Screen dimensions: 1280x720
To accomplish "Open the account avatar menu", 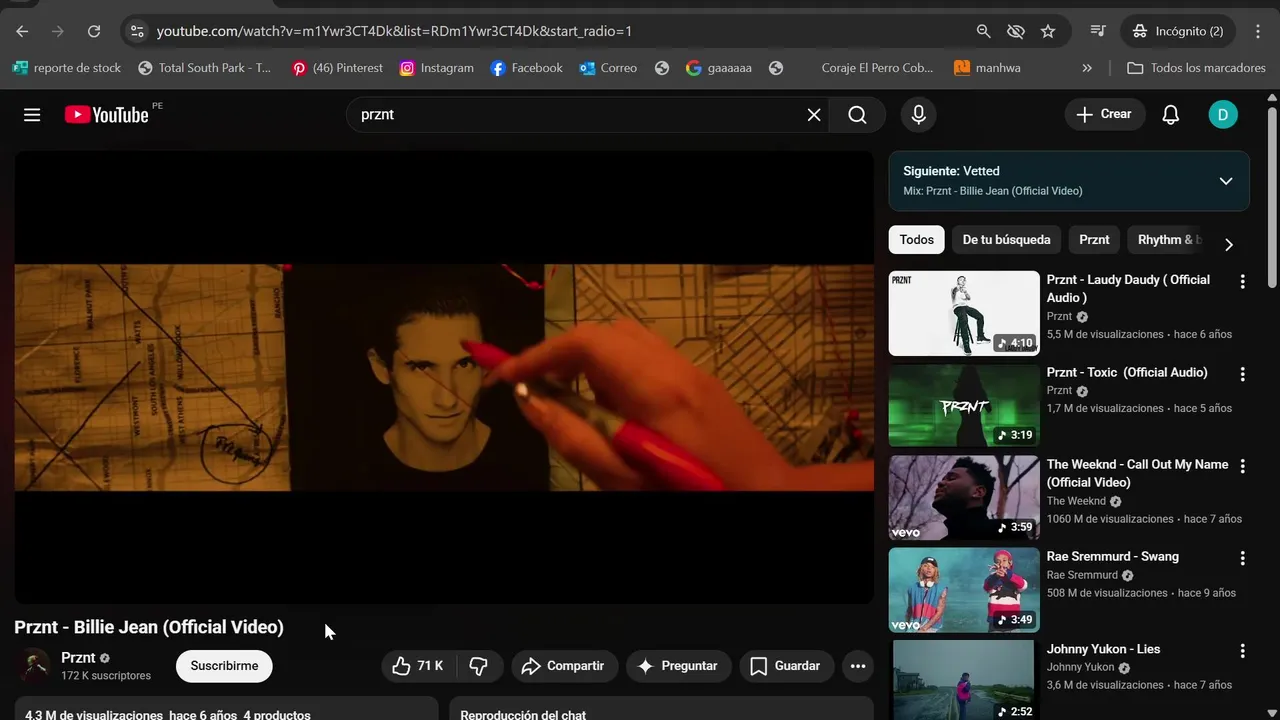I will 1222,115.
